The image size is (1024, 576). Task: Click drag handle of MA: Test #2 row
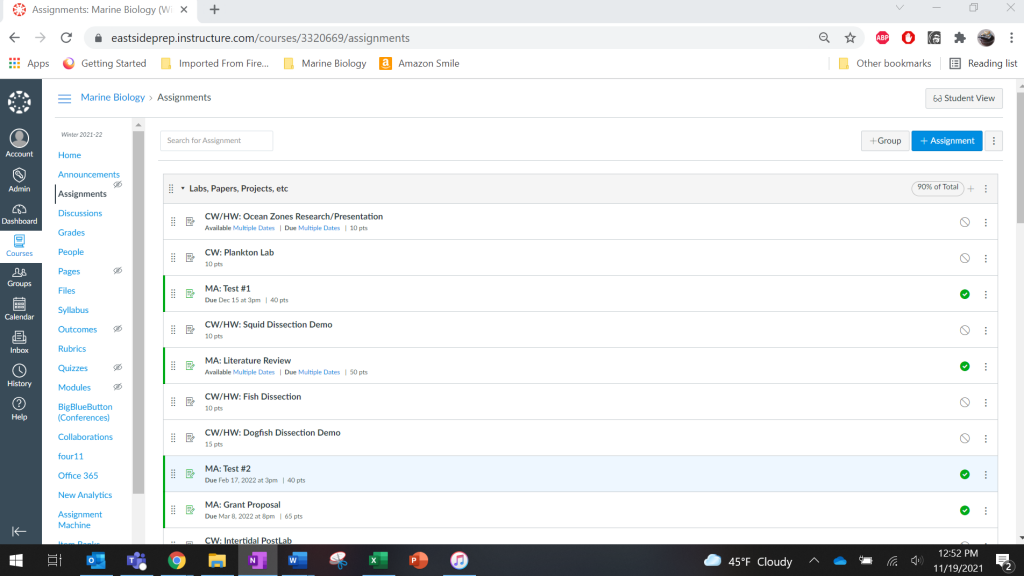coord(173,473)
